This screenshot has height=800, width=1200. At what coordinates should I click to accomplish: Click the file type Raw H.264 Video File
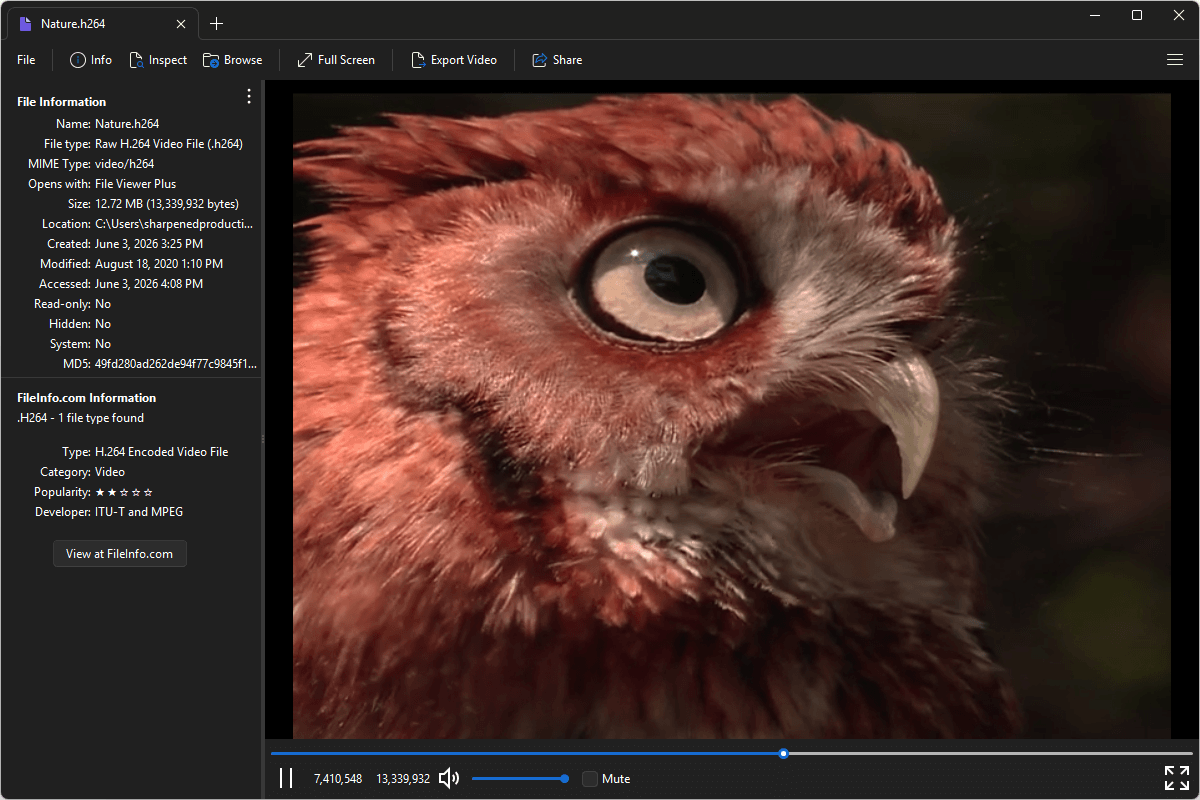click(169, 144)
